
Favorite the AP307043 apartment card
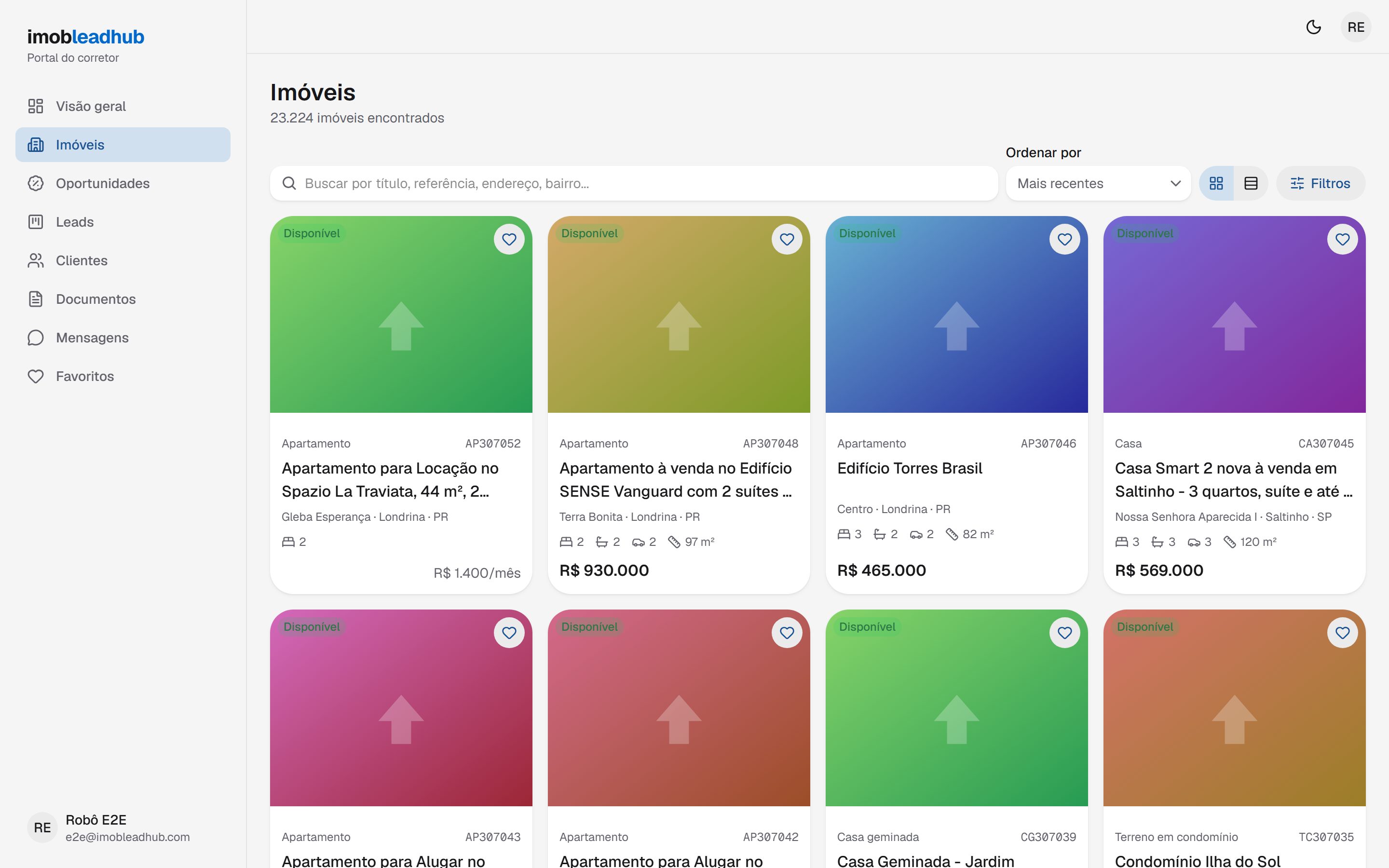click(x=509, y=633)
